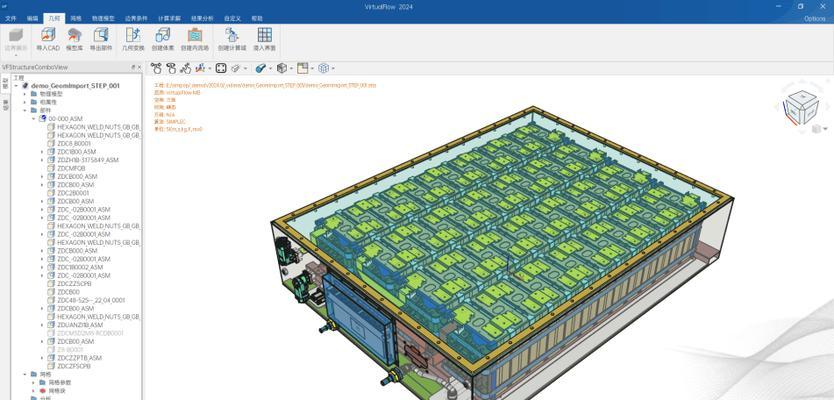Select the 网格 folder in the tree
The image size is (834, 400).
pyautogui.click(x=45, y=374)
